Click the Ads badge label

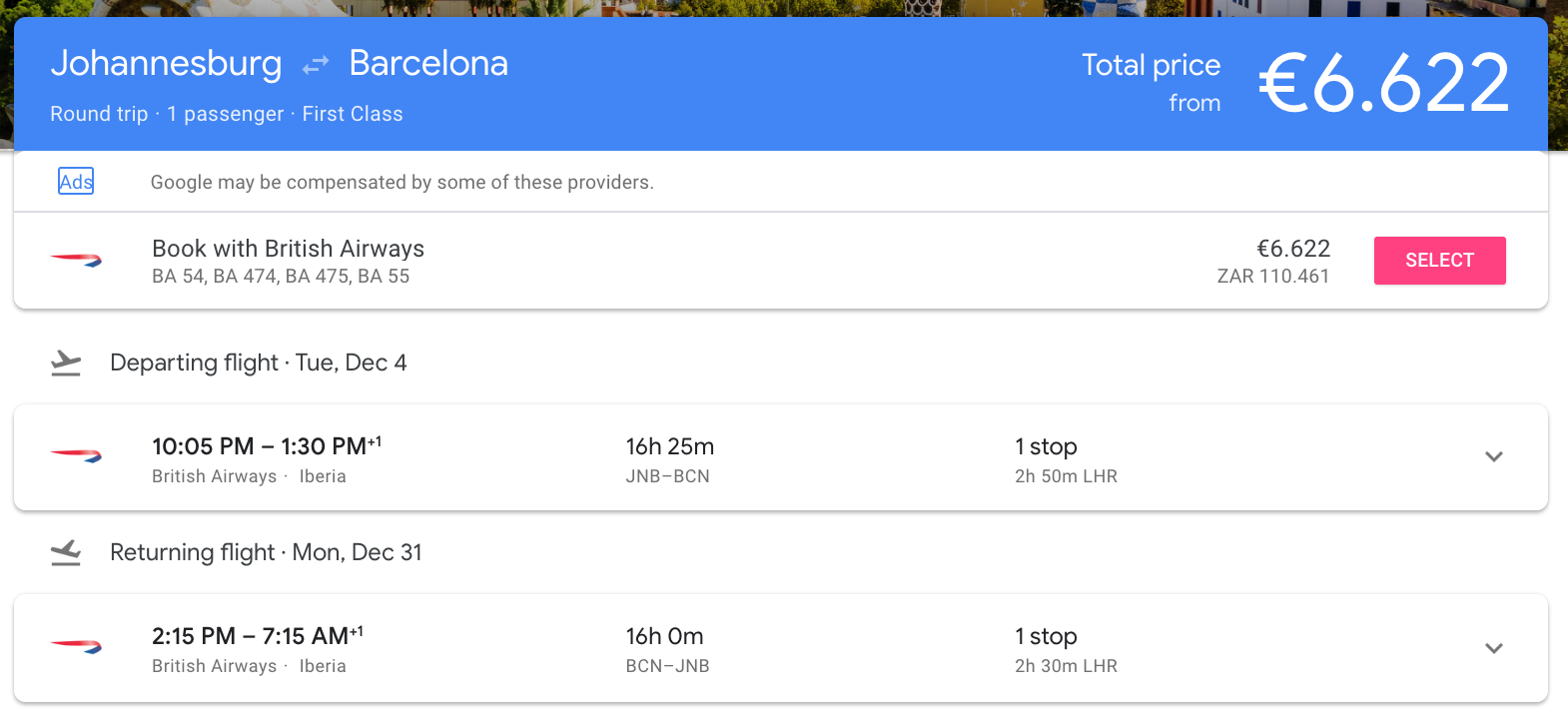click(76, 181)
